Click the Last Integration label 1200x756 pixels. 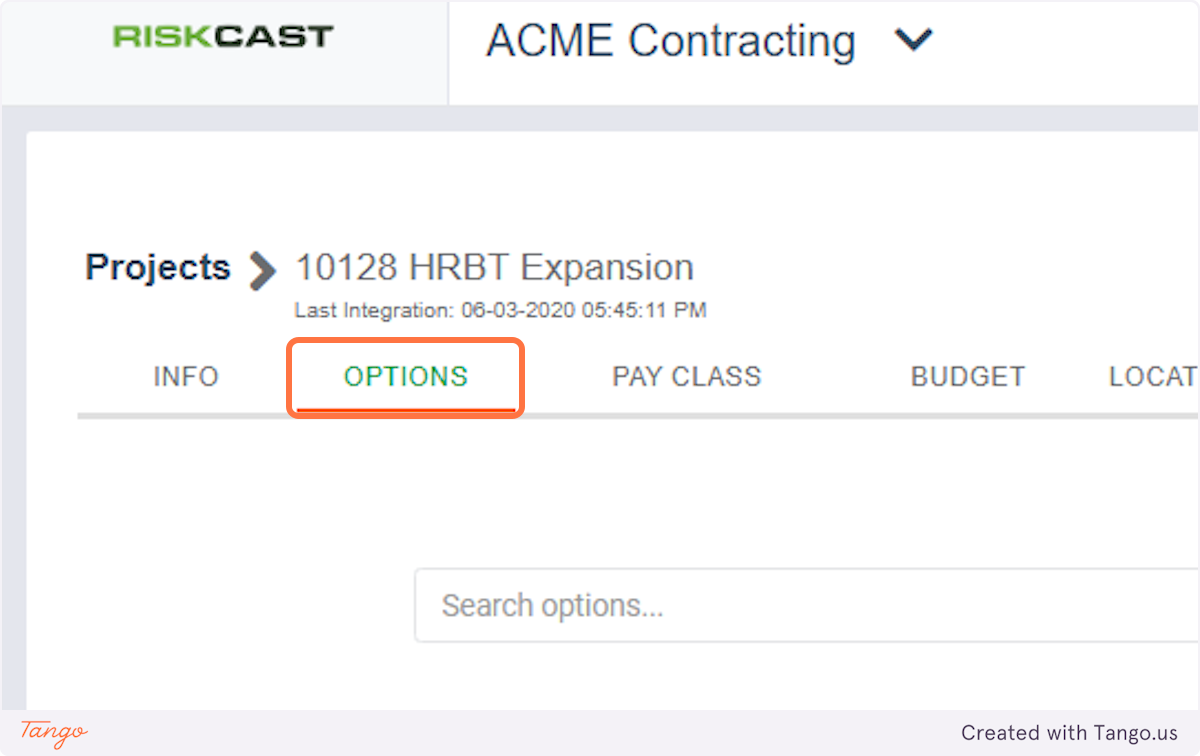tap(375, 311)
